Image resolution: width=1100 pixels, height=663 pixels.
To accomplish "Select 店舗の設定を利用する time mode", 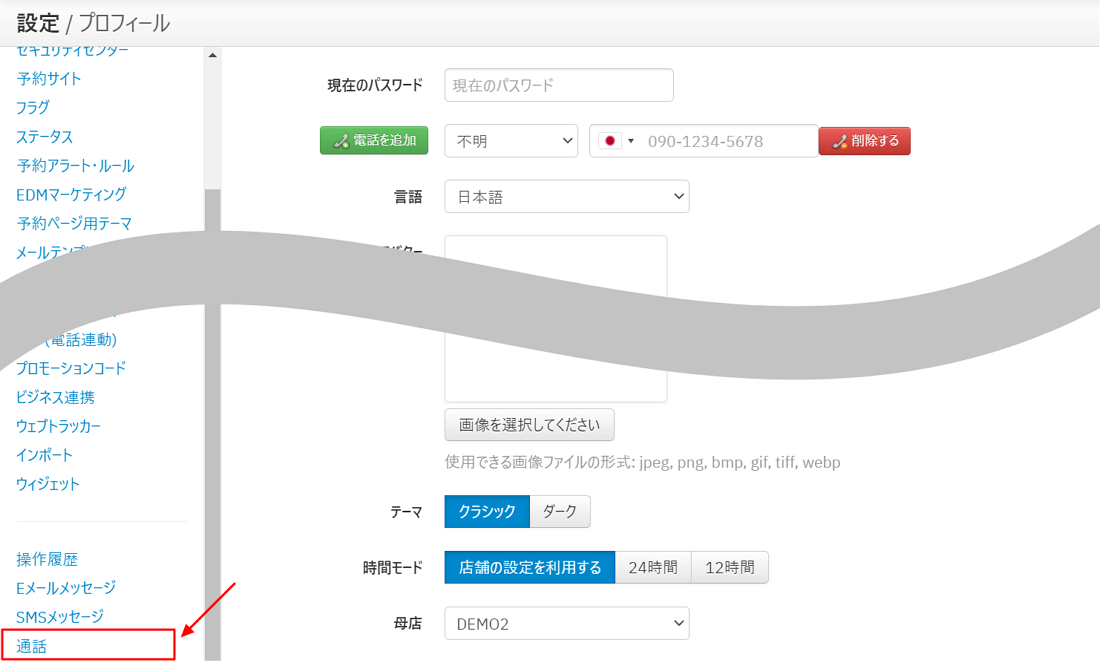I will [x=530, y=568].
